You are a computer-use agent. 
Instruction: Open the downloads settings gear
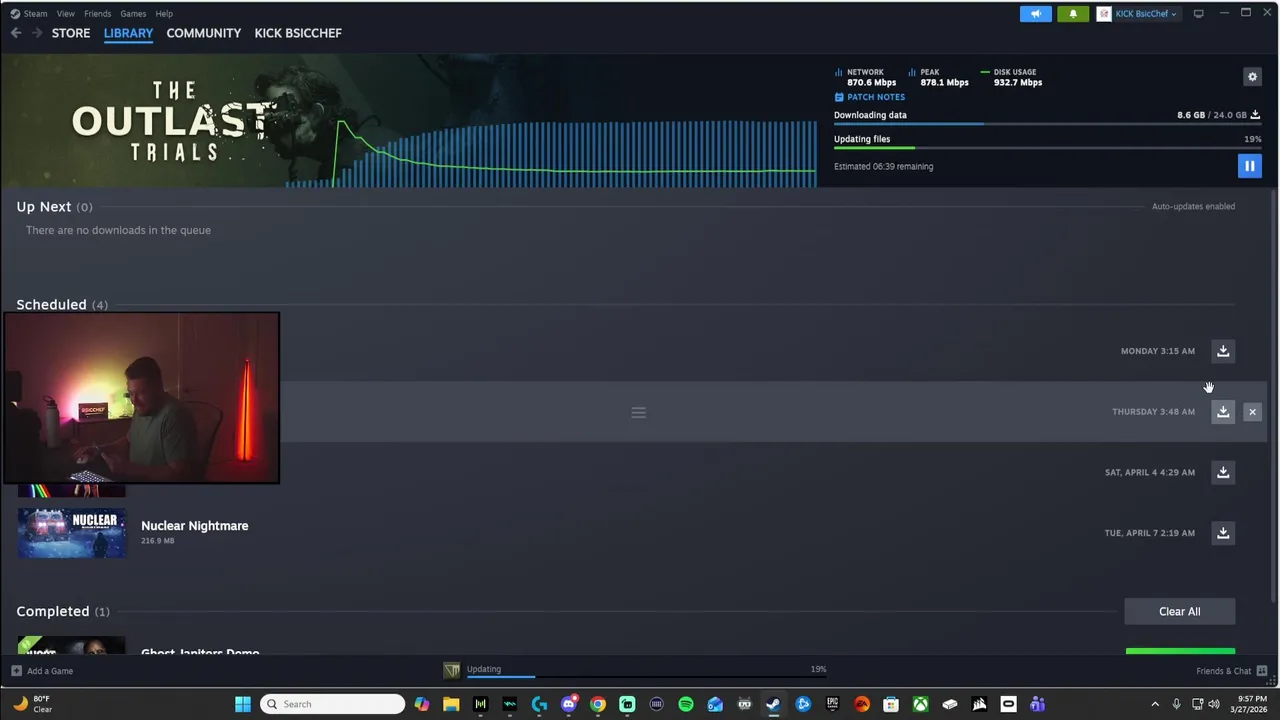[1252, 77]
